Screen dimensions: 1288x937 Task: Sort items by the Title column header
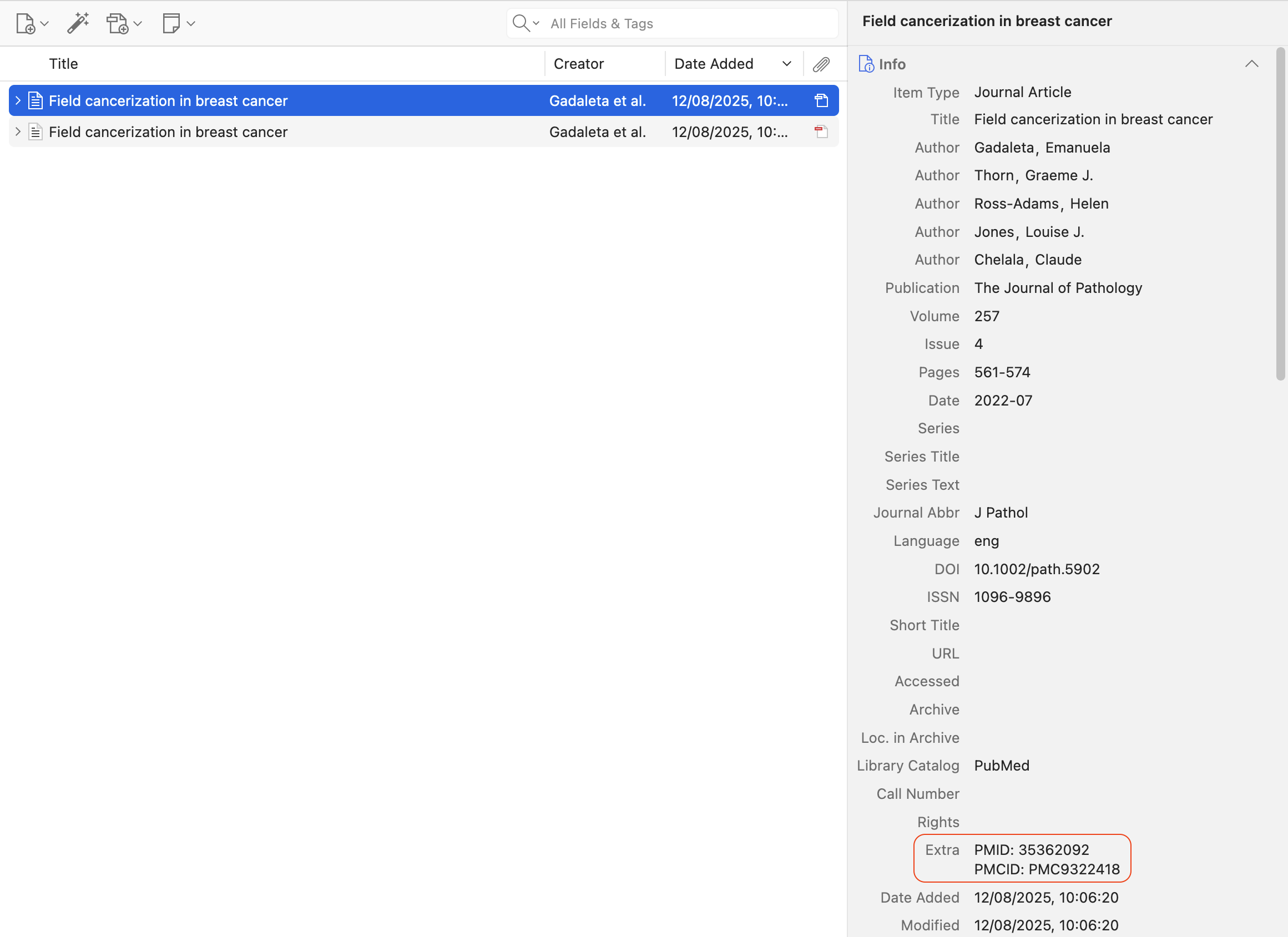[x=64, y=64]
